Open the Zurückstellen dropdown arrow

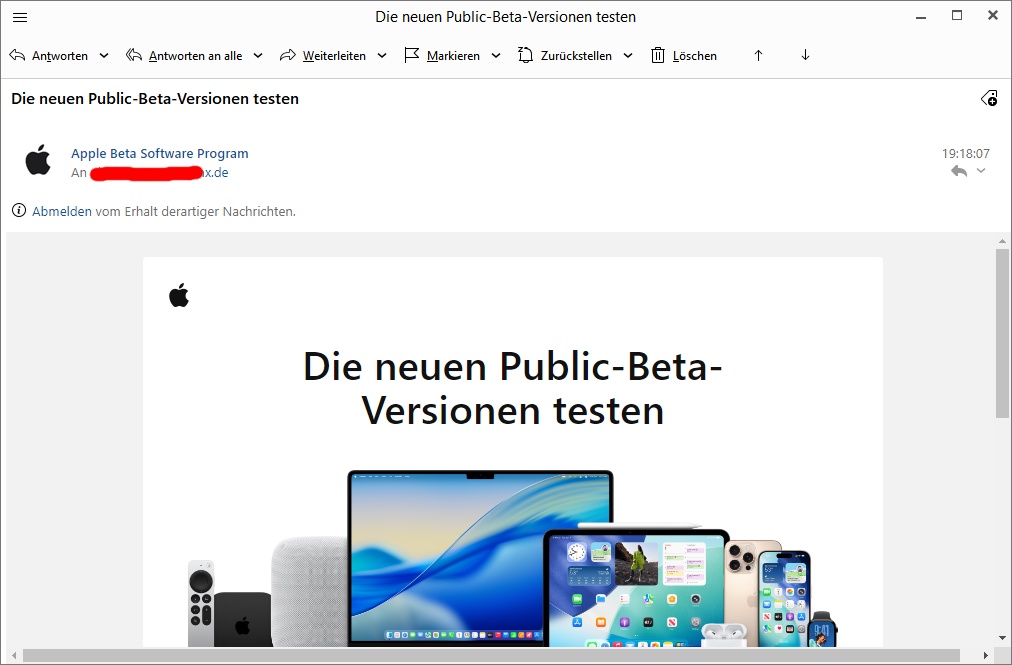pos(628,56)
